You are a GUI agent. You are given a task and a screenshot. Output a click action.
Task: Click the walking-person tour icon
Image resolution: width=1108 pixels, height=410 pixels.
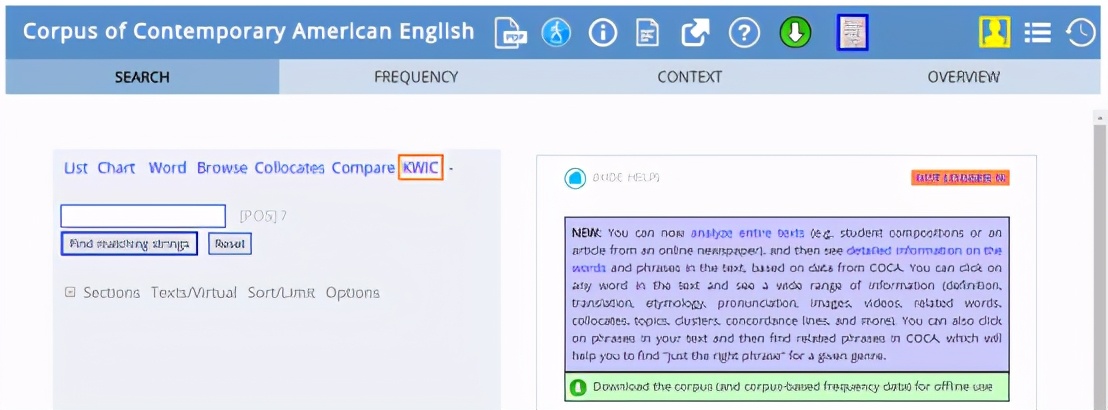click(556, 33)
